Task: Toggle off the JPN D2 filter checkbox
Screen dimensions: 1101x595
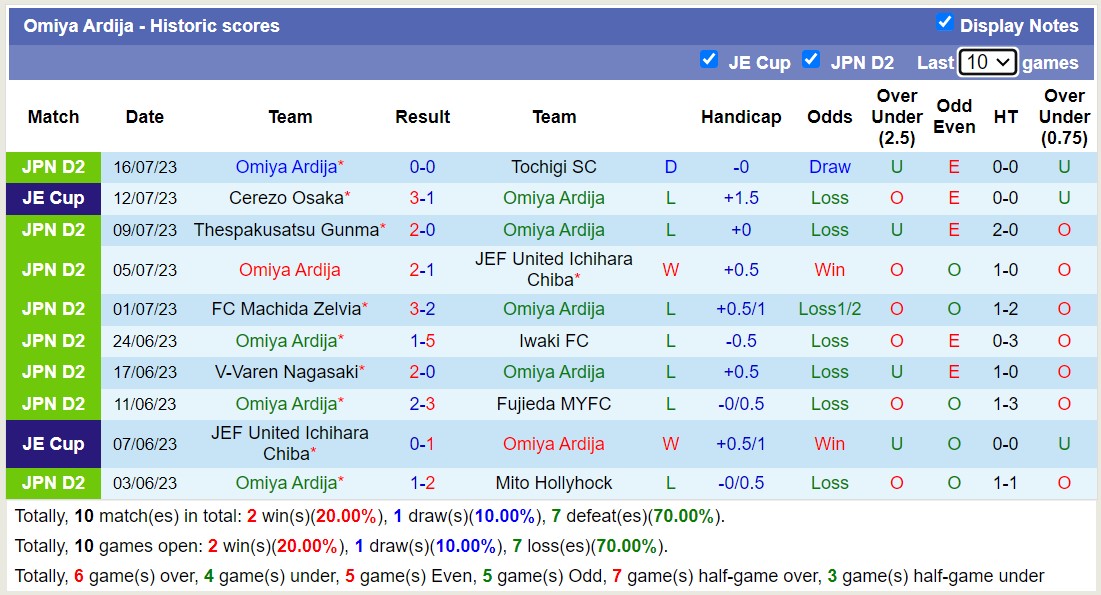Action: [811, 60]
